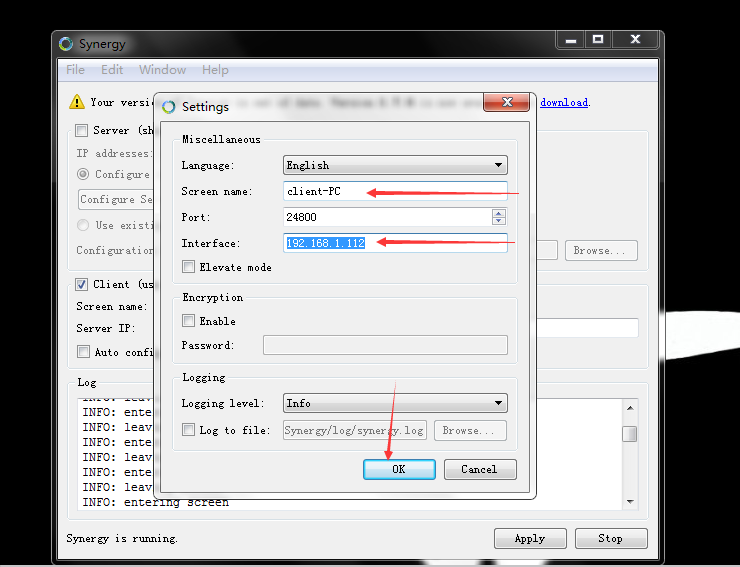Viewport: 740px width, 567px height.
Task: Decrease the Port value with down arrow
Action: pos(499,221)
